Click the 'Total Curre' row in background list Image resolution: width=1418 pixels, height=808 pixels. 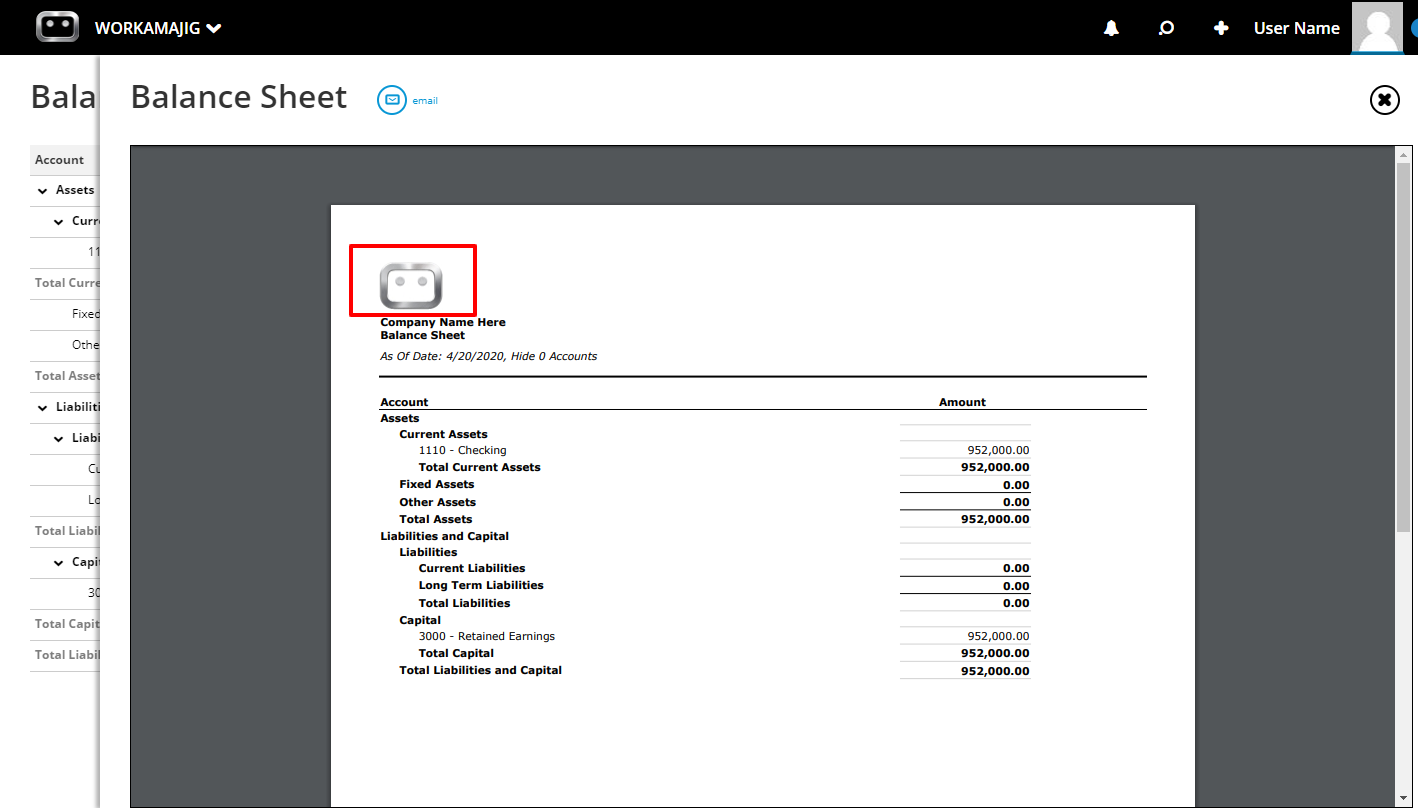pyautogui.click(x=65, y=283)
